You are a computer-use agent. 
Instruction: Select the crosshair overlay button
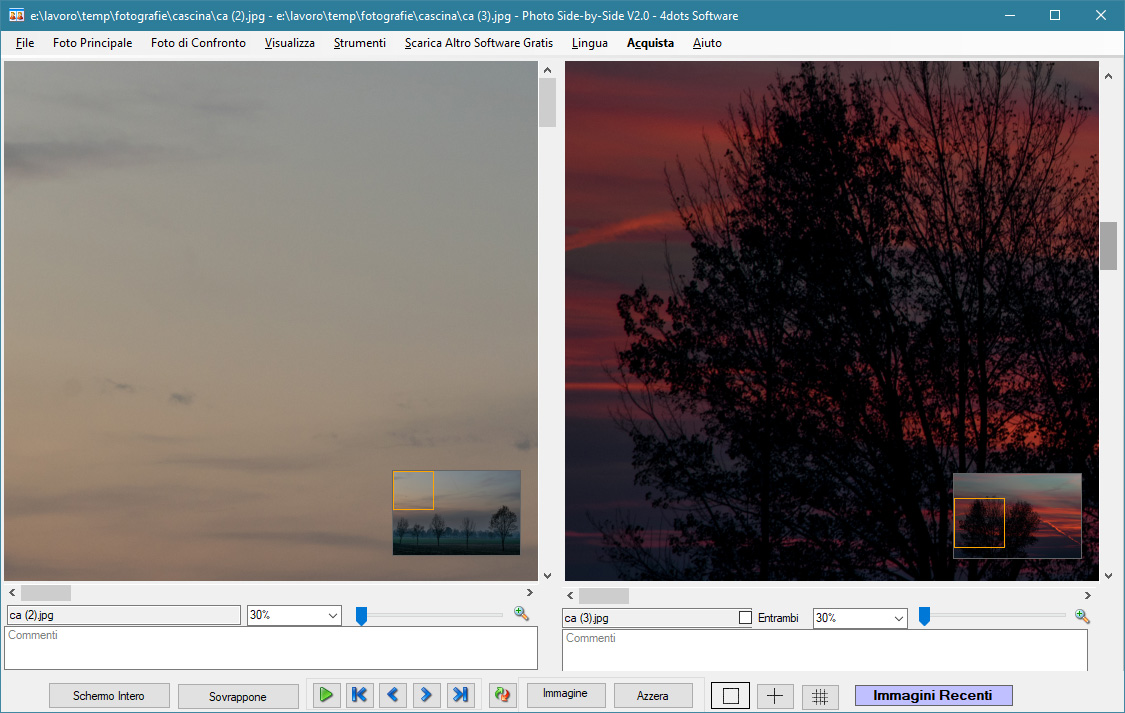[x=774, y=696]
